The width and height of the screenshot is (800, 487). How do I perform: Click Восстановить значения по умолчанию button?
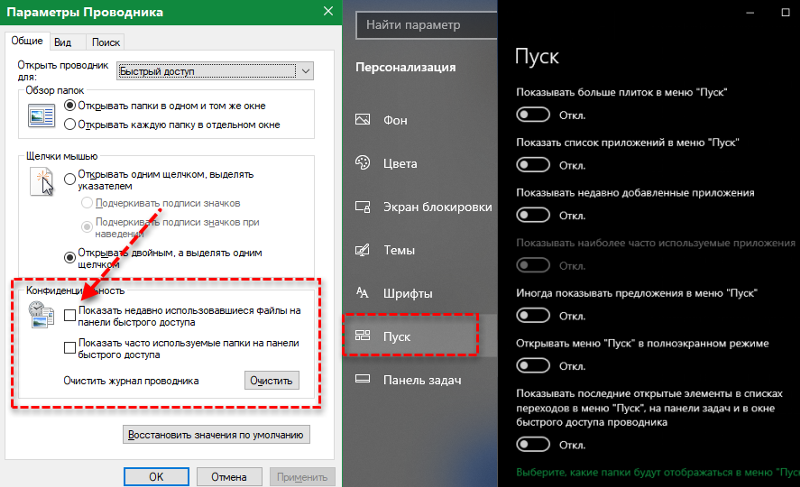(216, 435)
